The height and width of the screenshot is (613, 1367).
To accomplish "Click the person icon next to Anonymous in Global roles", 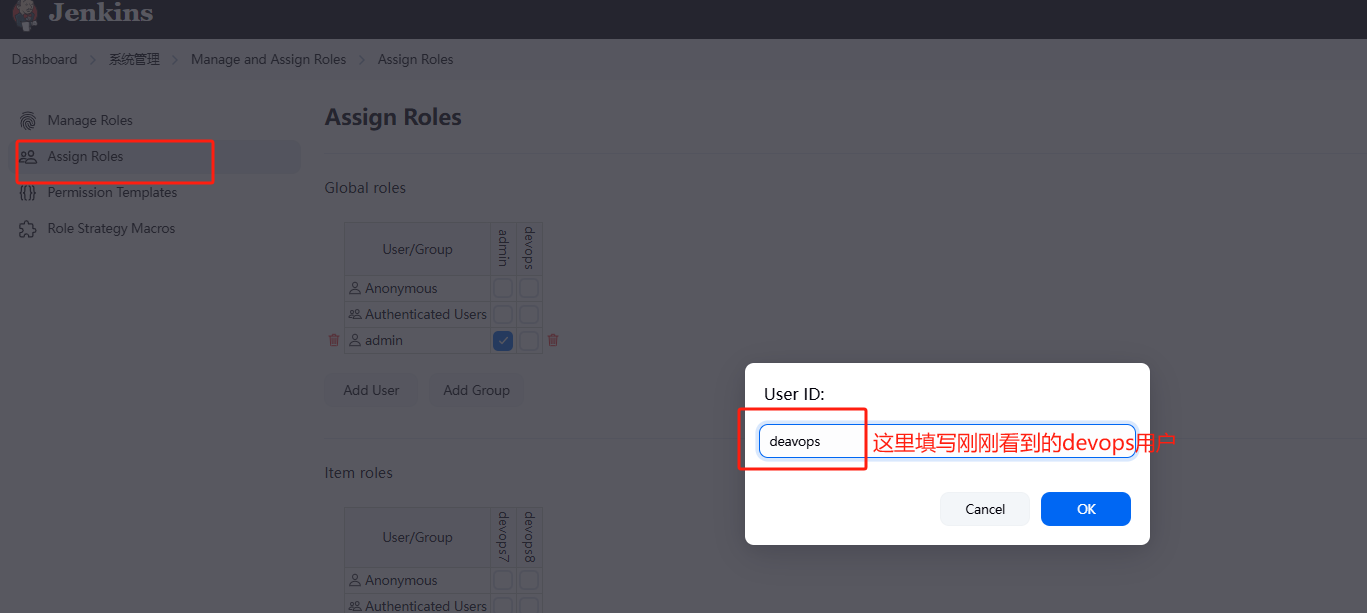I will click(355, 288).
